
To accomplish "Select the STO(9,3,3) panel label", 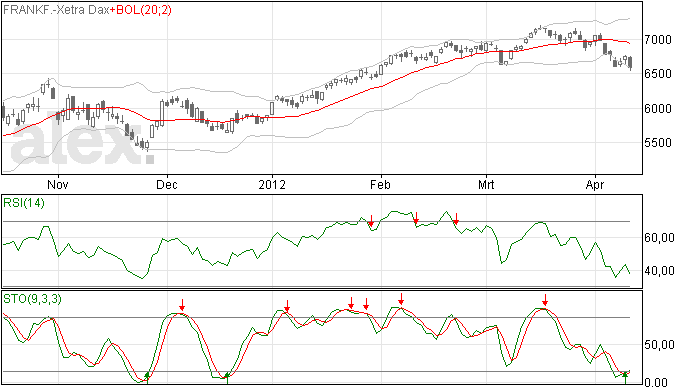I will [x=32, y=299].
